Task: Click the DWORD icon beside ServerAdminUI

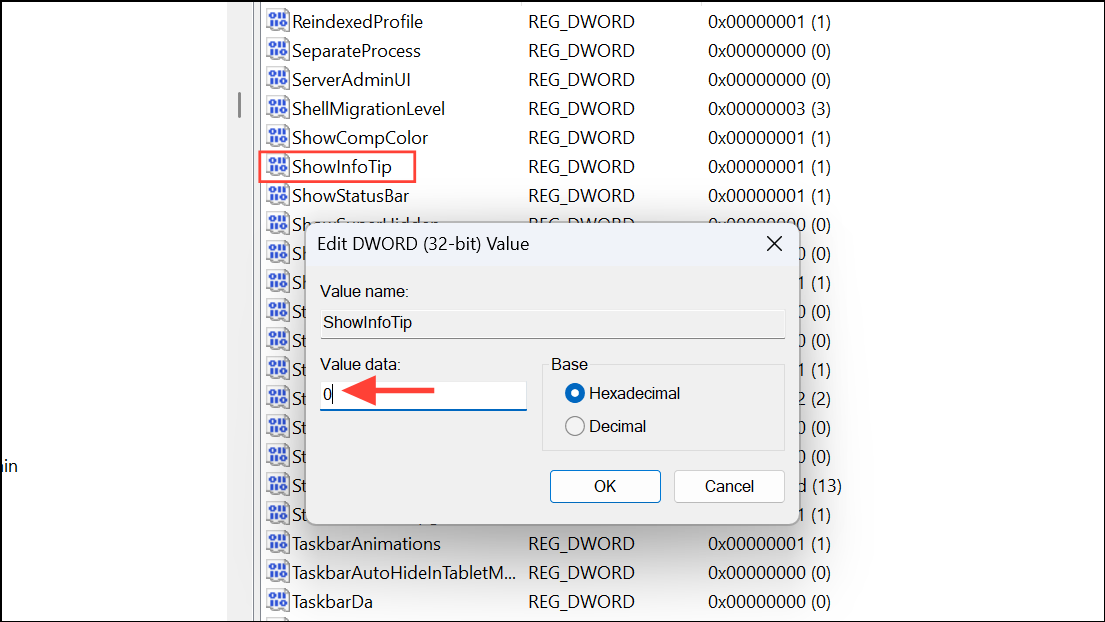Action: [277, 79]
